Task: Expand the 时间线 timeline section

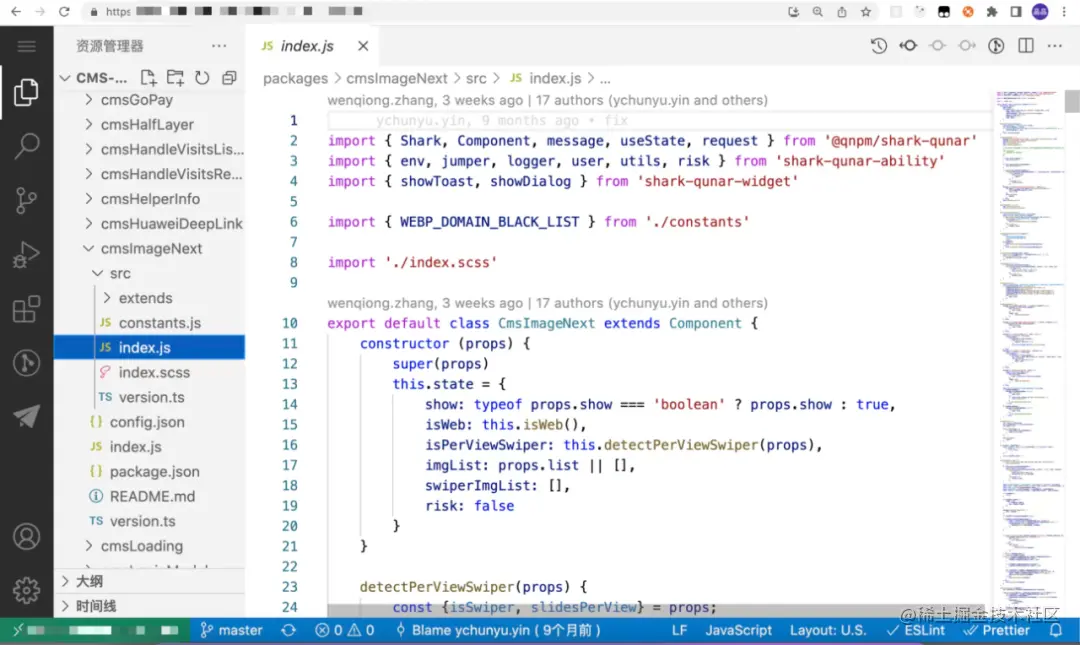Action: click(149, 606)
